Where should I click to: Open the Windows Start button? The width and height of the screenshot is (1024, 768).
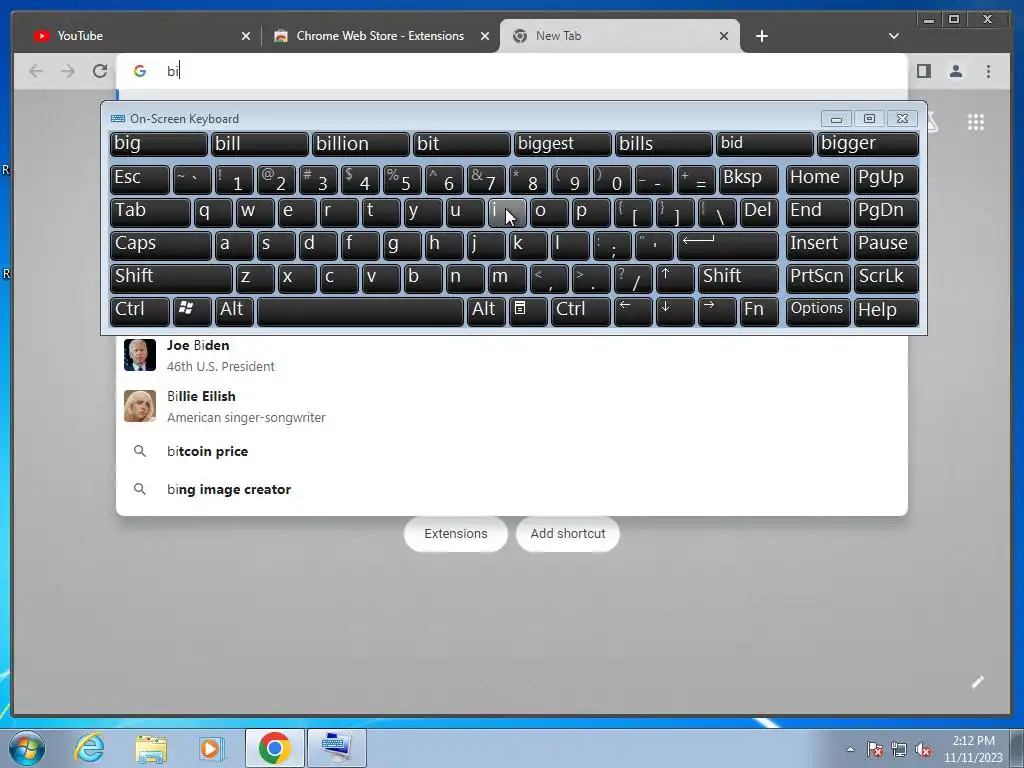(x=27, y=748)
